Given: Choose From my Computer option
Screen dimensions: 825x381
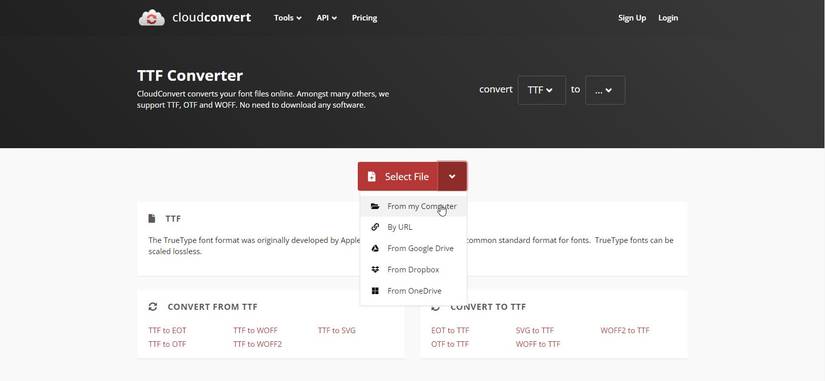Looking at the screenshot, I should [x=413, y=206].
